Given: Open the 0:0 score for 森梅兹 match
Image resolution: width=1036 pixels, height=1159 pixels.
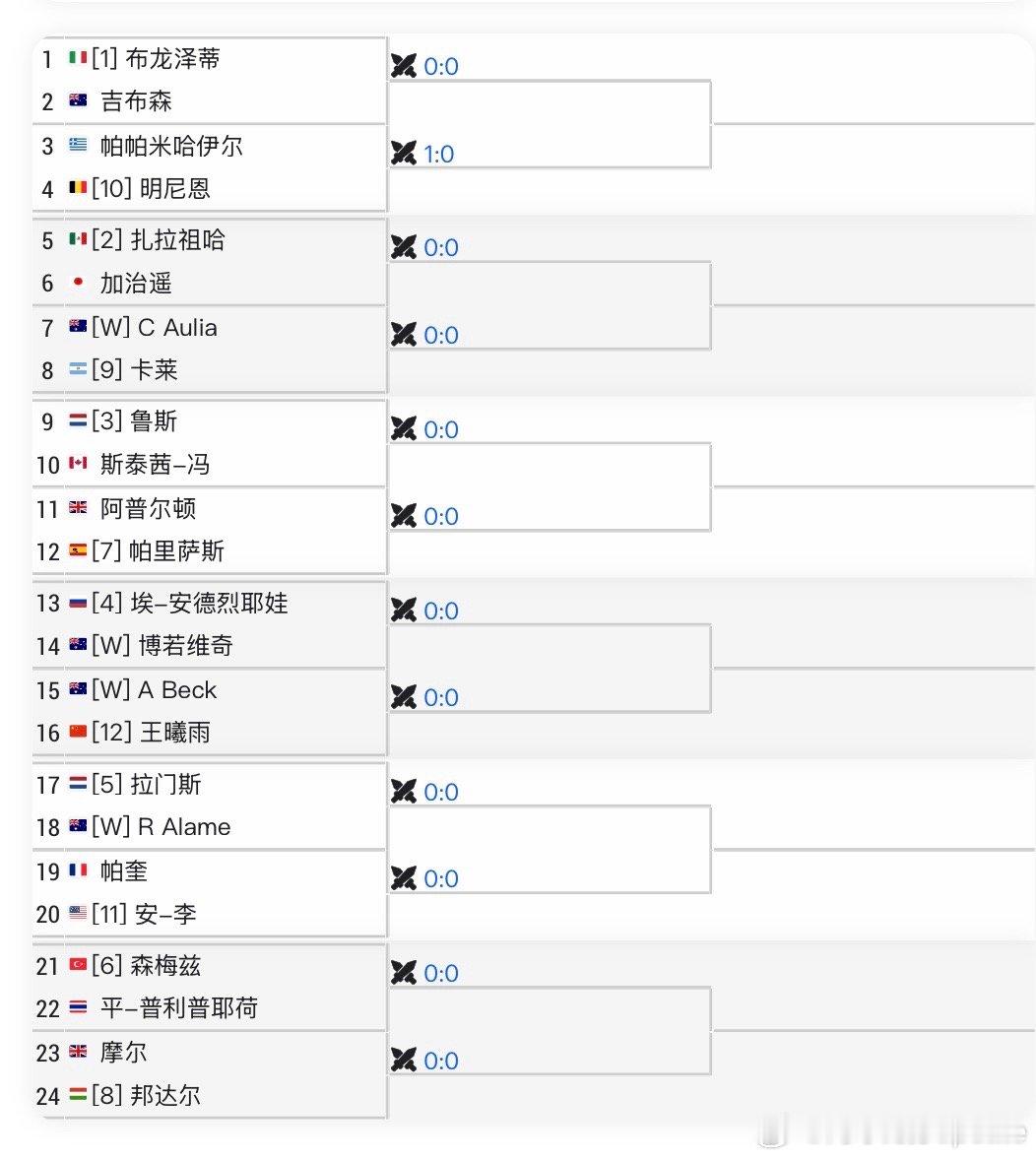Looking at the screenshot, I should 441,973.
